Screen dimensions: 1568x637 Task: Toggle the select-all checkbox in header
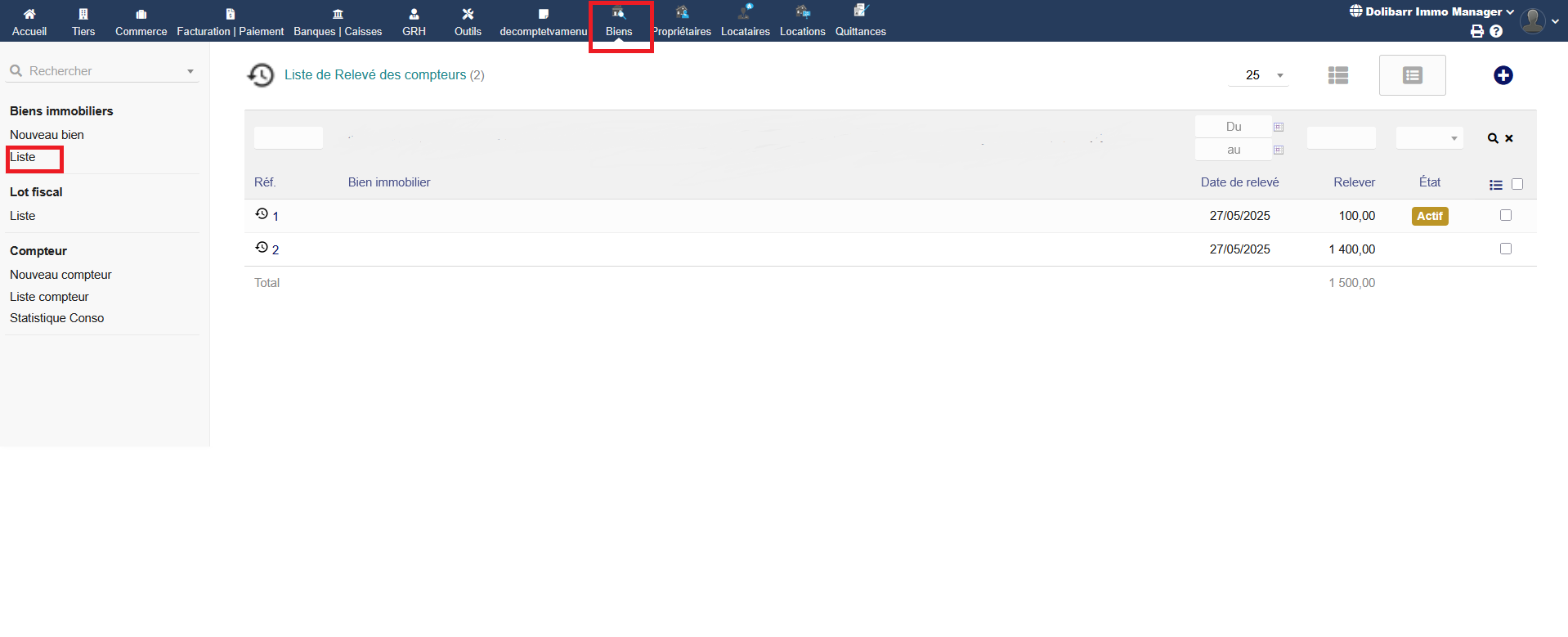click(x=1517, y=184)
